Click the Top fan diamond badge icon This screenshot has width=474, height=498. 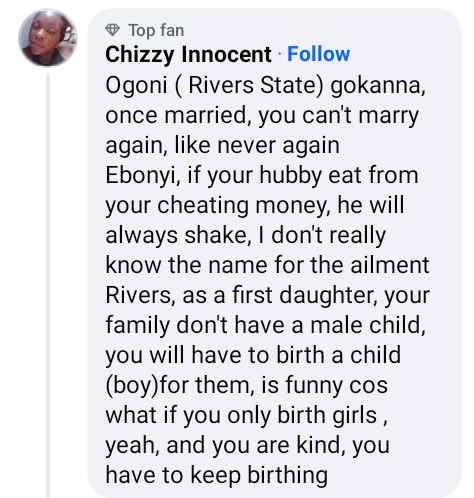point(112,30)
